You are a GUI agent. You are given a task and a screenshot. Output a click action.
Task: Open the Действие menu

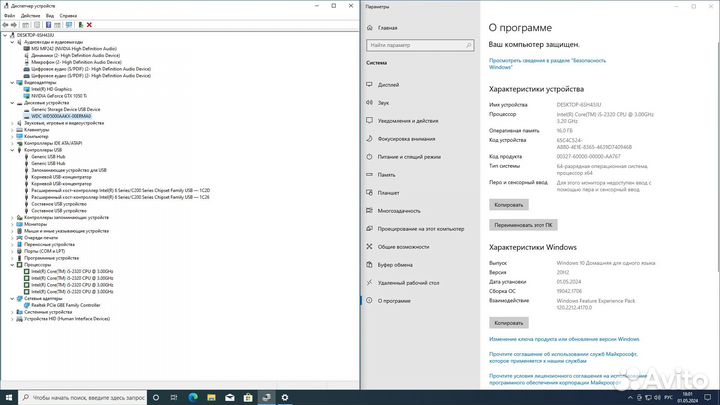[30, 16]
